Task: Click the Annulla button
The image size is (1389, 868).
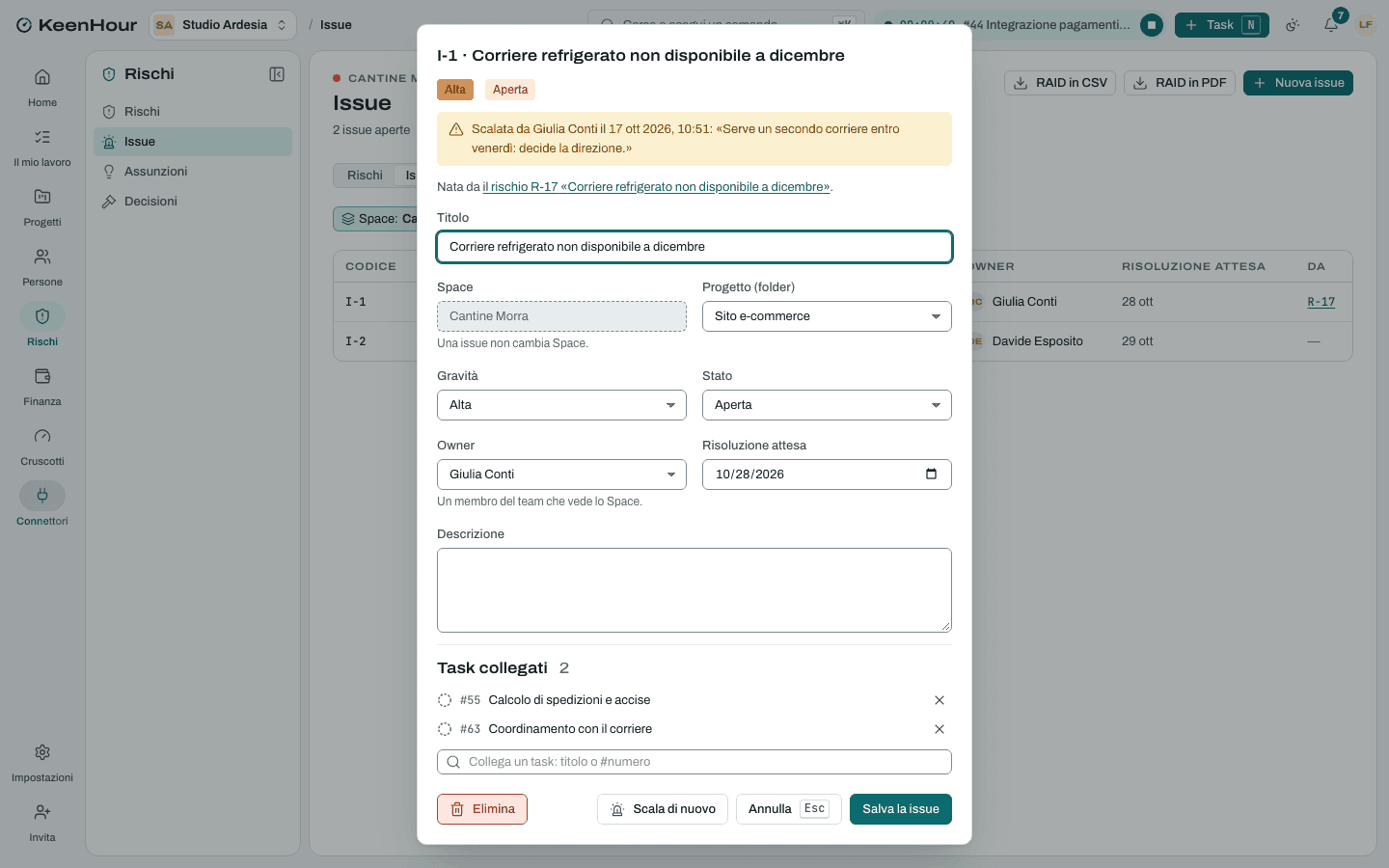Action: 789,809
